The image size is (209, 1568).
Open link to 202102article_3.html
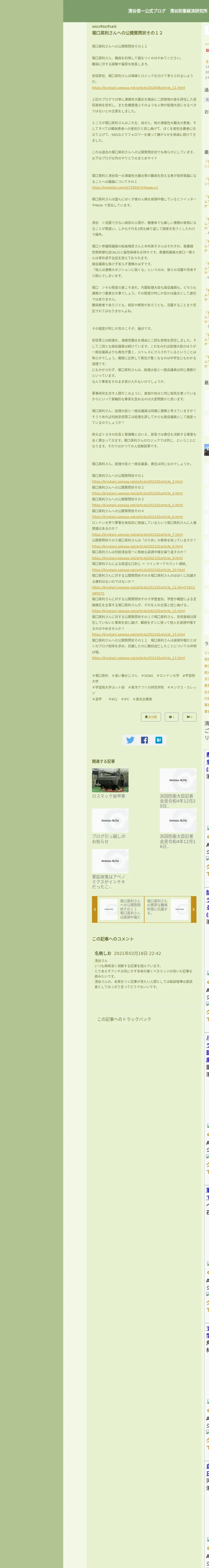tap(137, 481)
